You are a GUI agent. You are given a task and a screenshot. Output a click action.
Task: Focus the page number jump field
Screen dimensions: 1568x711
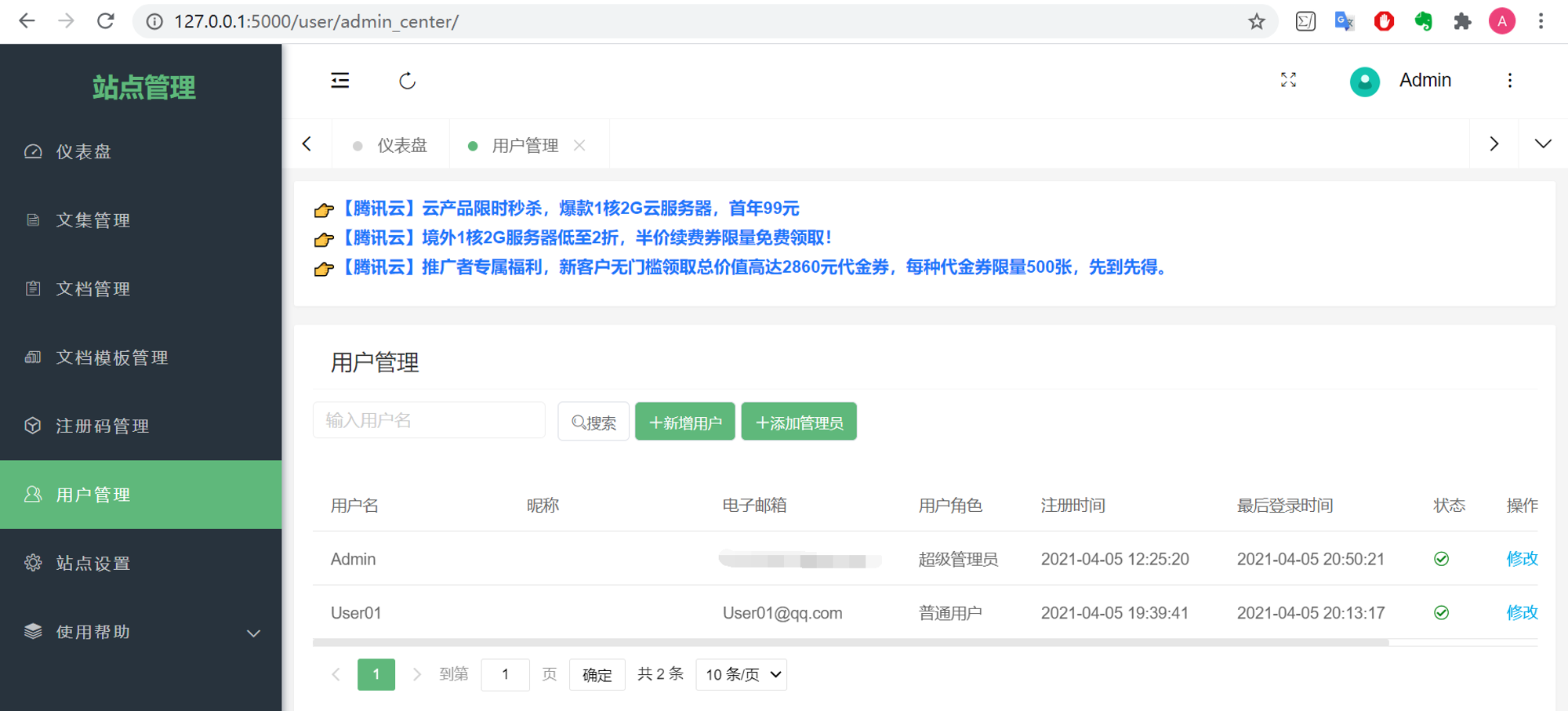[x=505, y=674]
